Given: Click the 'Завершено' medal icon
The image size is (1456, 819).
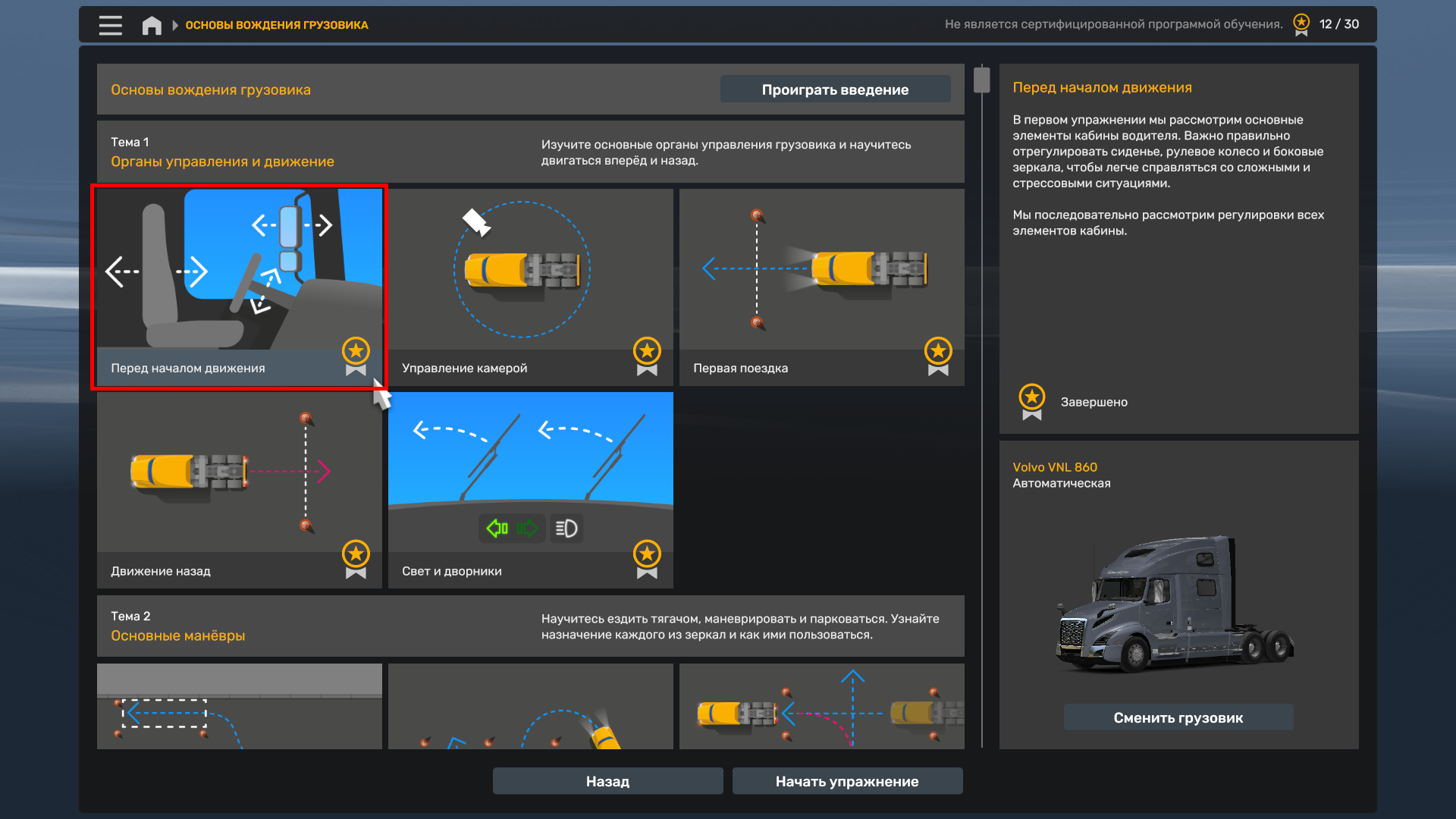Looking at the screenshot, I should click(x=1032, y=402).
